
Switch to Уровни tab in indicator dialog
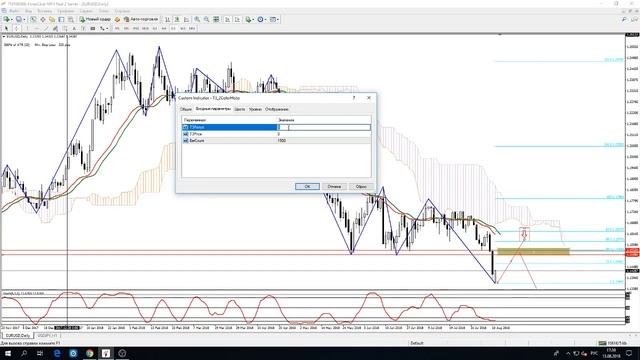[255, 109]
